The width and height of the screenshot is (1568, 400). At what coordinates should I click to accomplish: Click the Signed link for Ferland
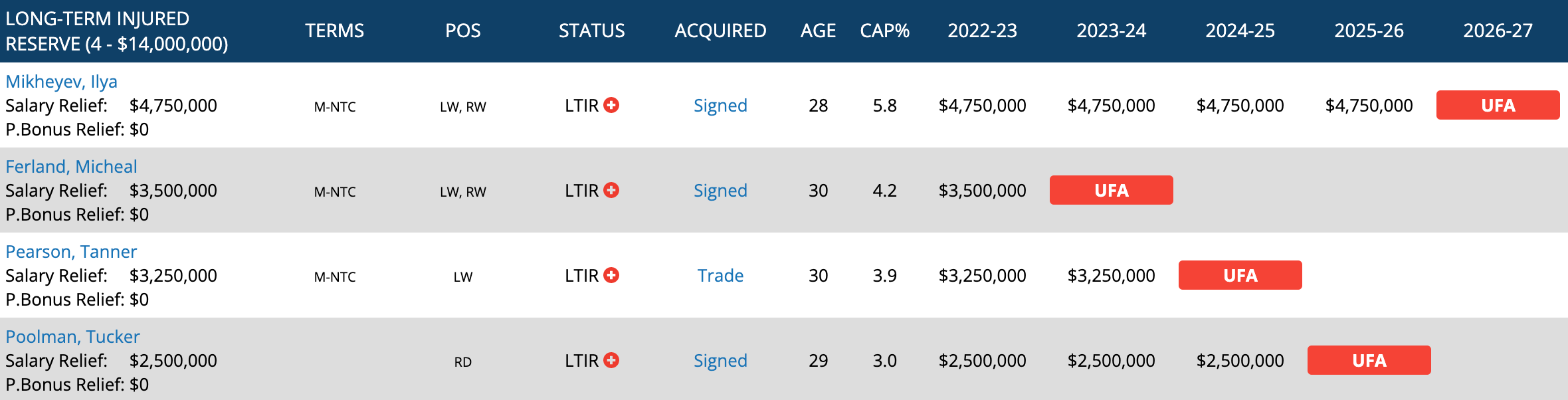point(720,190)
